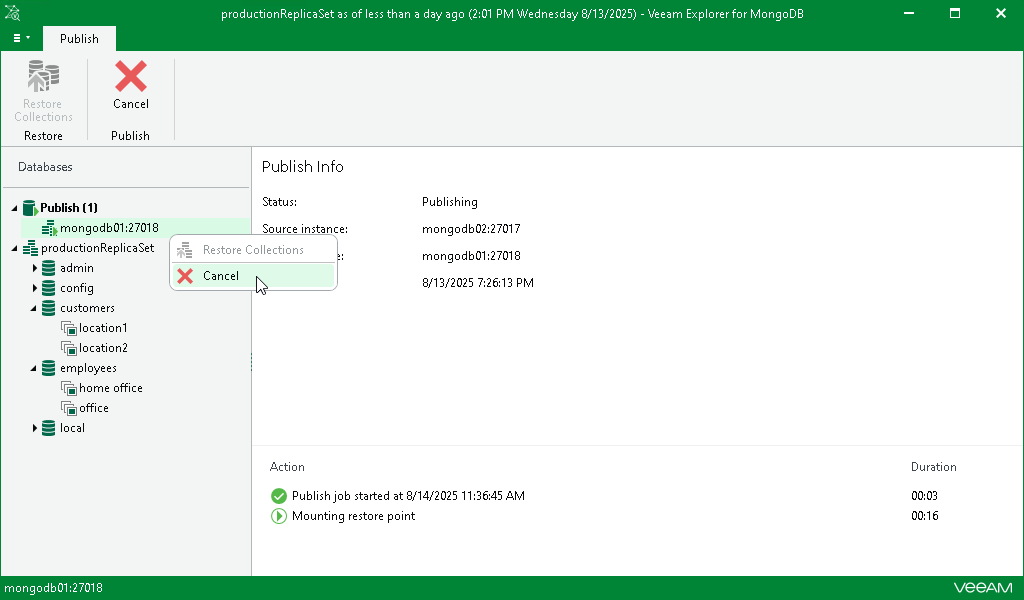Select the config database
Image resolution: width=1024 pixels, height=600 pixels.
76,288
